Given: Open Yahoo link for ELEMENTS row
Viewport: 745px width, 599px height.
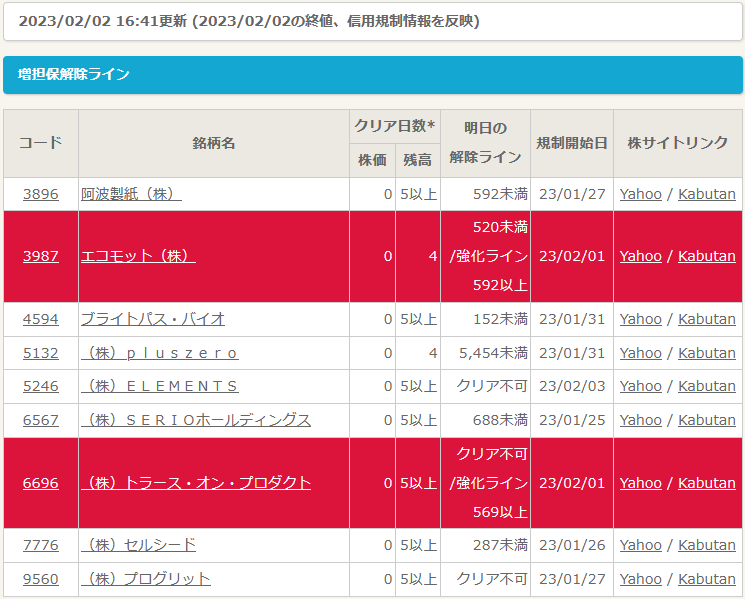Looking at the screenshot, I should click(x=640, y=386).
